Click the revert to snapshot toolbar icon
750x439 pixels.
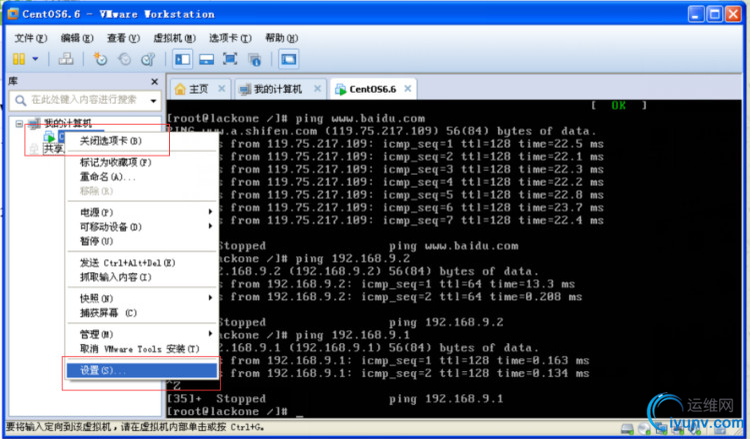tap(124, 59)
